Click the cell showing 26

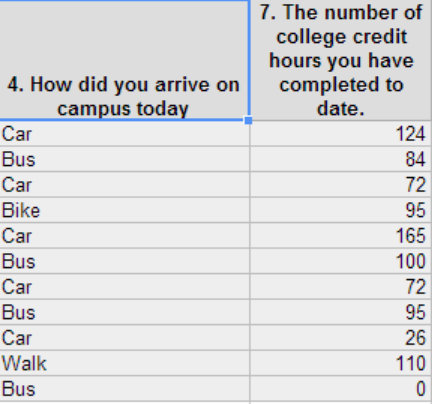[x=341, y=338]
